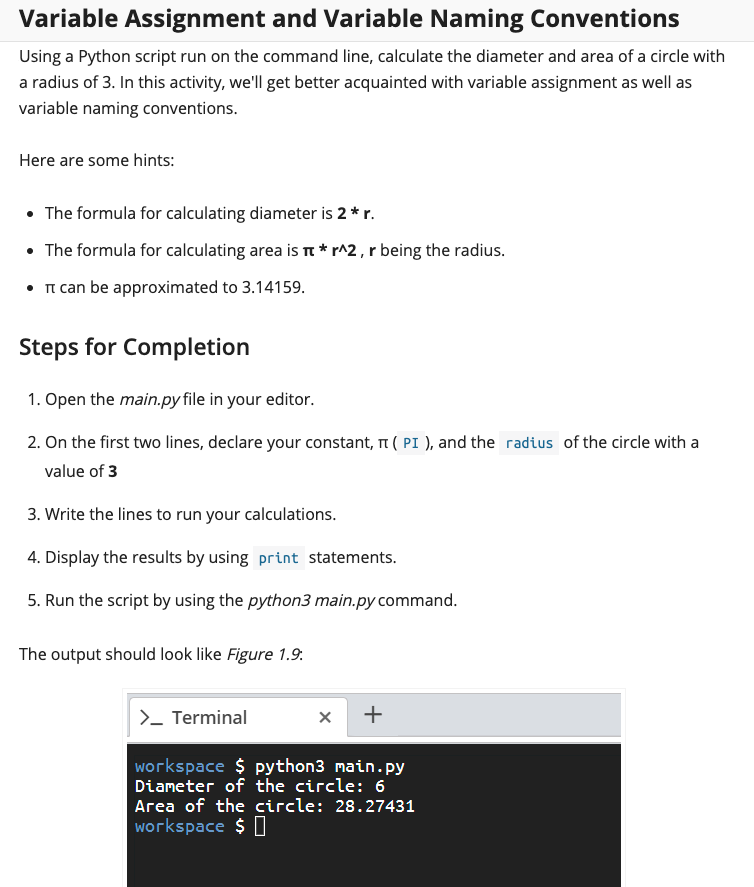Expand the Steps for Completion heading
Screen dimensions: 754x887
tap(134, 347)
